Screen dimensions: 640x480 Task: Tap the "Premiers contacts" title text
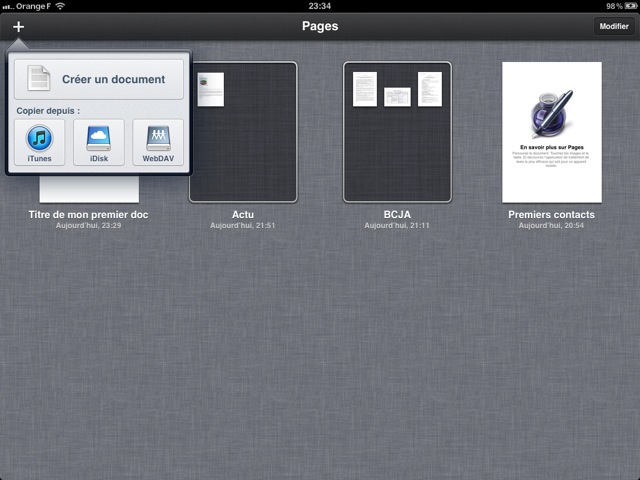tap(551, 214)
